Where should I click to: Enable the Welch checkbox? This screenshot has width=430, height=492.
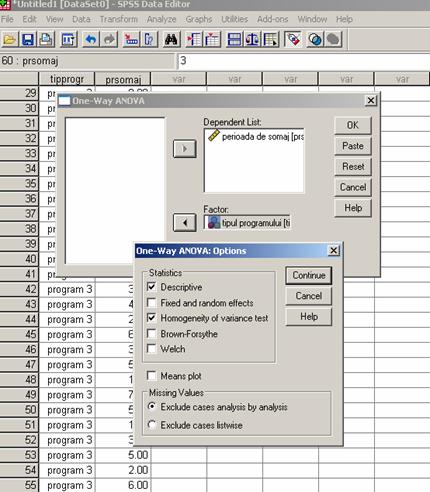[152, 349]
